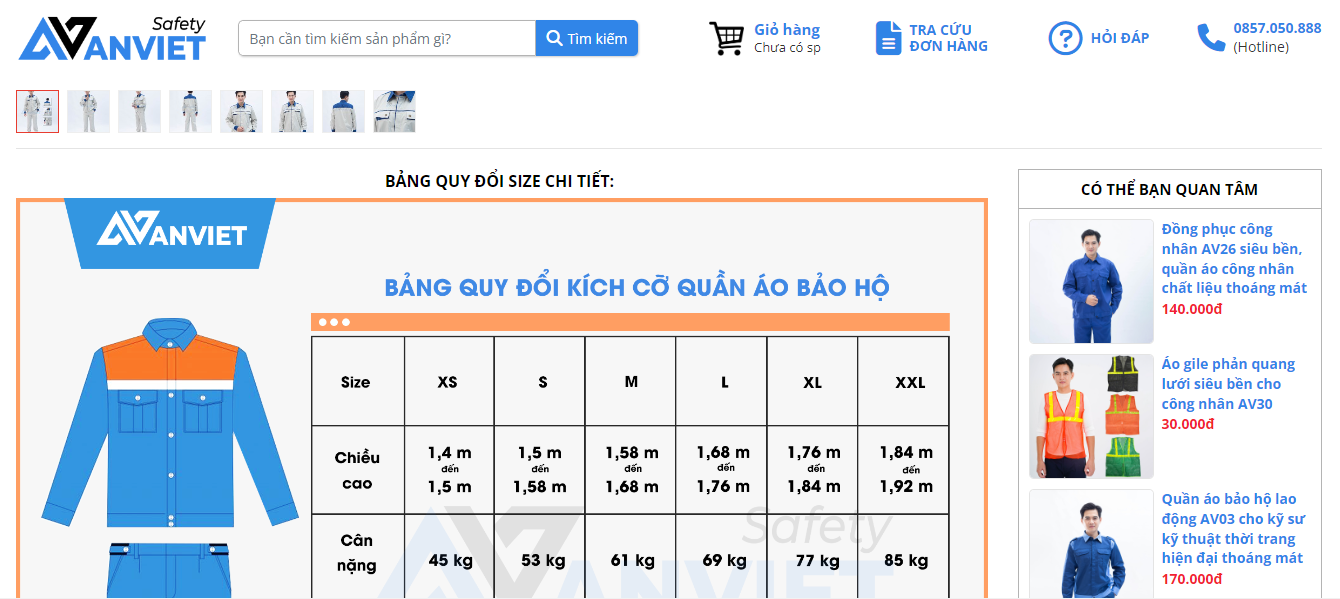Viewport: 1340px width, 599px height.
Task: Open the TRA CỨU ĐƠN HÀNG link
Action: click(x=948, y=38)
